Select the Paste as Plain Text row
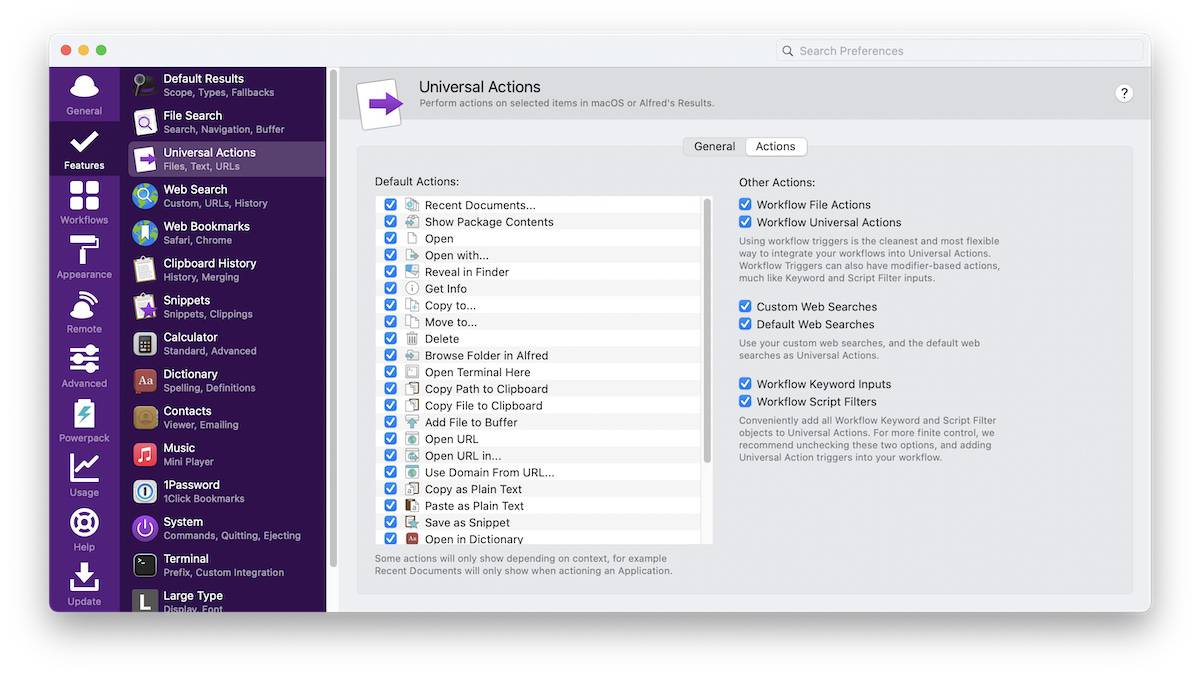1200x677 pixels. pos(540,505)
